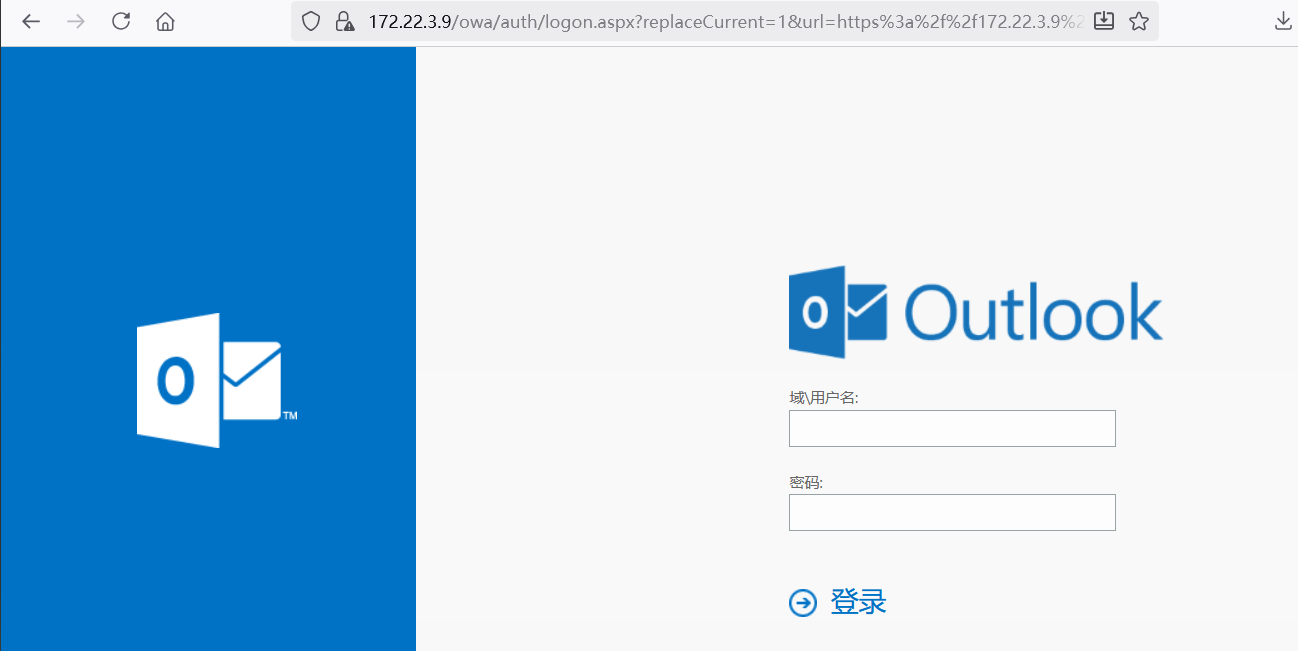This screenshot has height=651, width=1298.
Task: Click the forward navigation arrow
Action: coord(75,21)
